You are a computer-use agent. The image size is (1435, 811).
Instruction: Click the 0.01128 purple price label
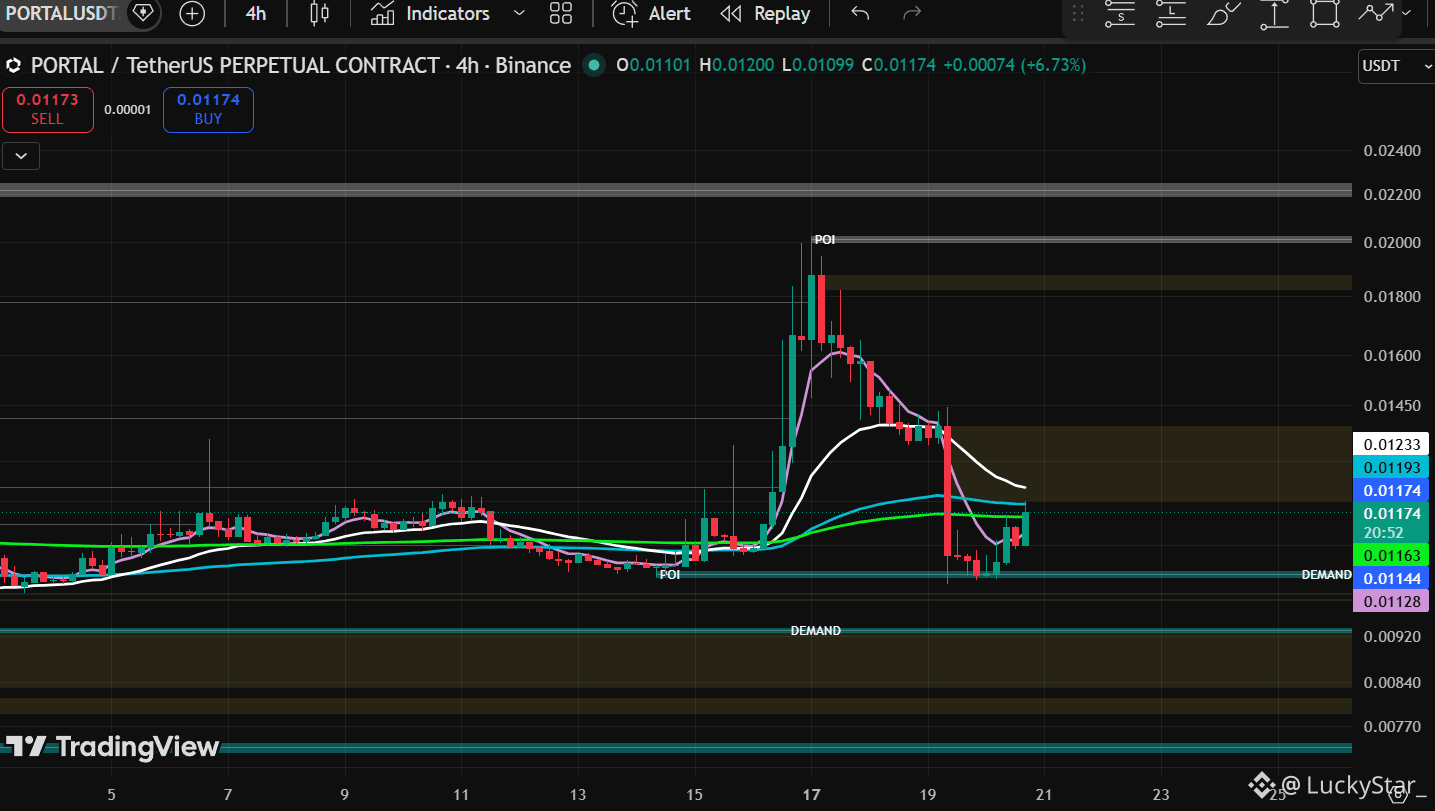pyautogui.click(x=1391, y=601)
